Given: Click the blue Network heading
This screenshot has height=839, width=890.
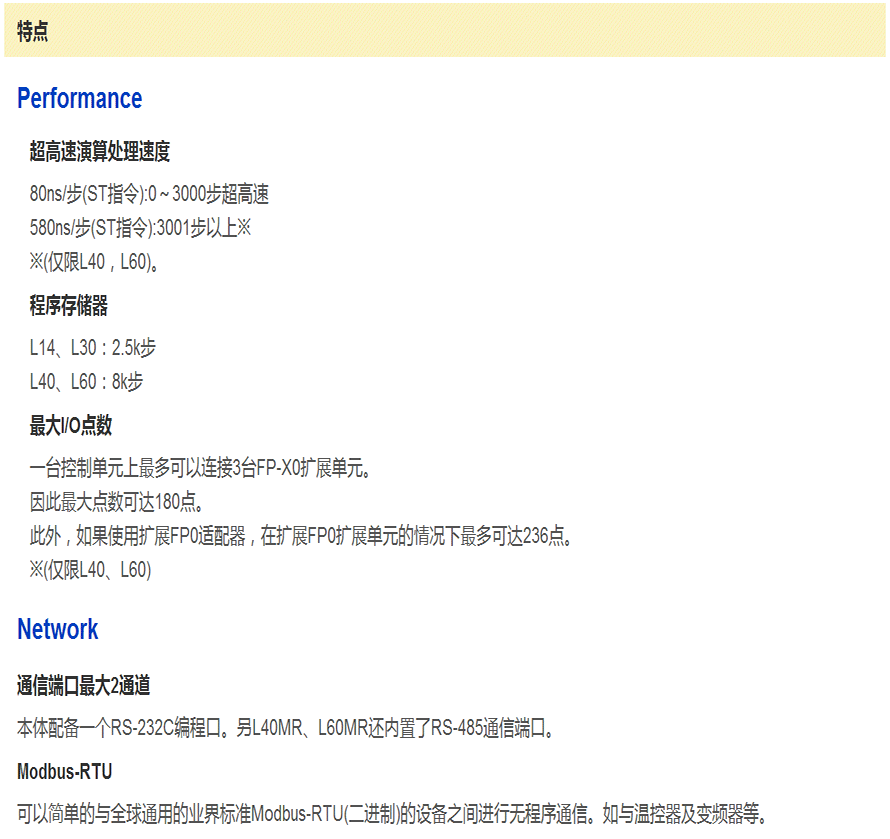Looking at the screenshot, I should (x=58, y=630).
